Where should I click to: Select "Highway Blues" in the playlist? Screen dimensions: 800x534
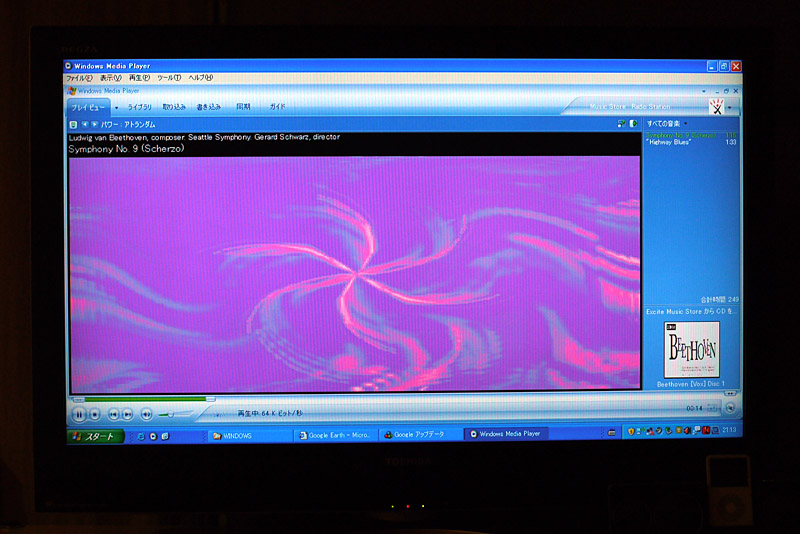(x=672, y=142)
